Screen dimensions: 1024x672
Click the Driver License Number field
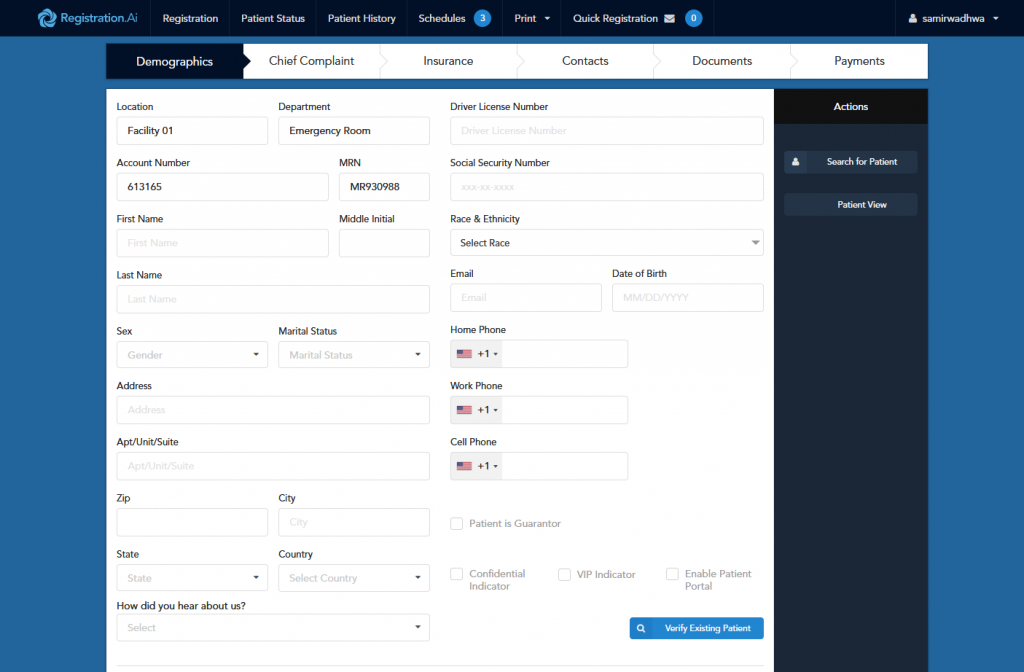tap(607, 131)
